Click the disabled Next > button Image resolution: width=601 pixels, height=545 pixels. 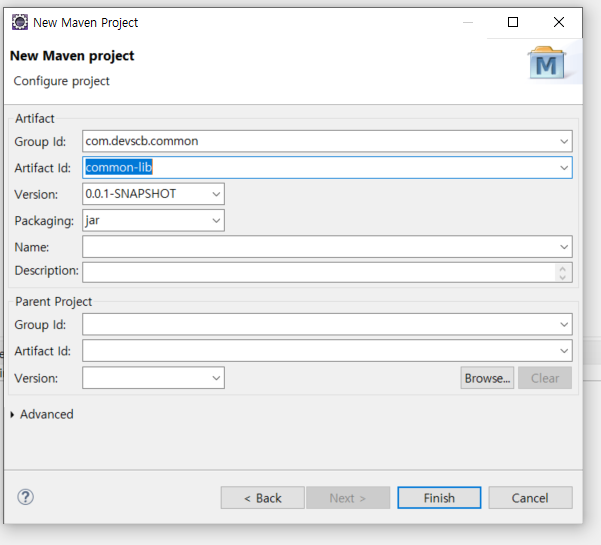(x=348, y=498)
